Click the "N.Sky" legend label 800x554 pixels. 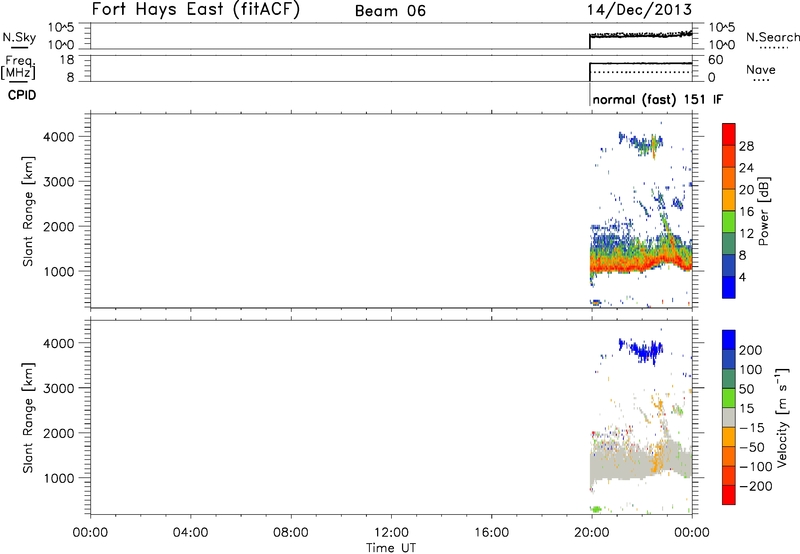pyautogui.click(x=19, y=37)
